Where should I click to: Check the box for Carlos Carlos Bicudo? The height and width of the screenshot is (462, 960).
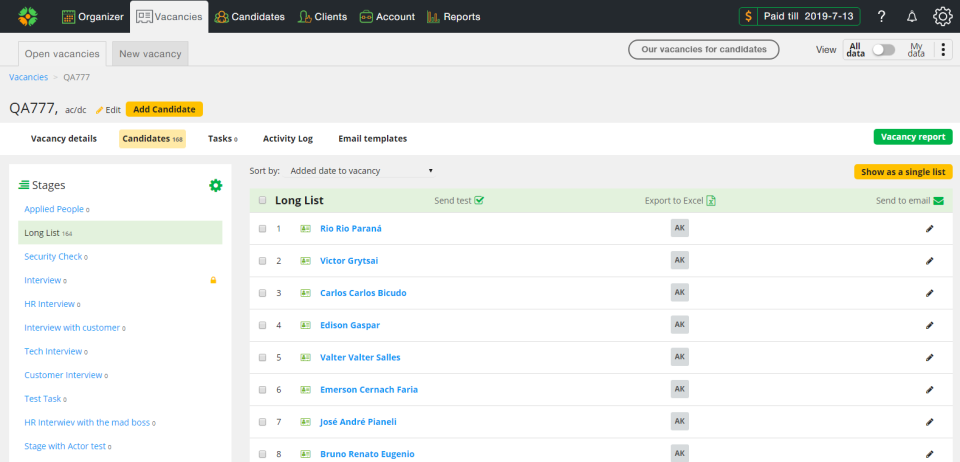point(263,293)
